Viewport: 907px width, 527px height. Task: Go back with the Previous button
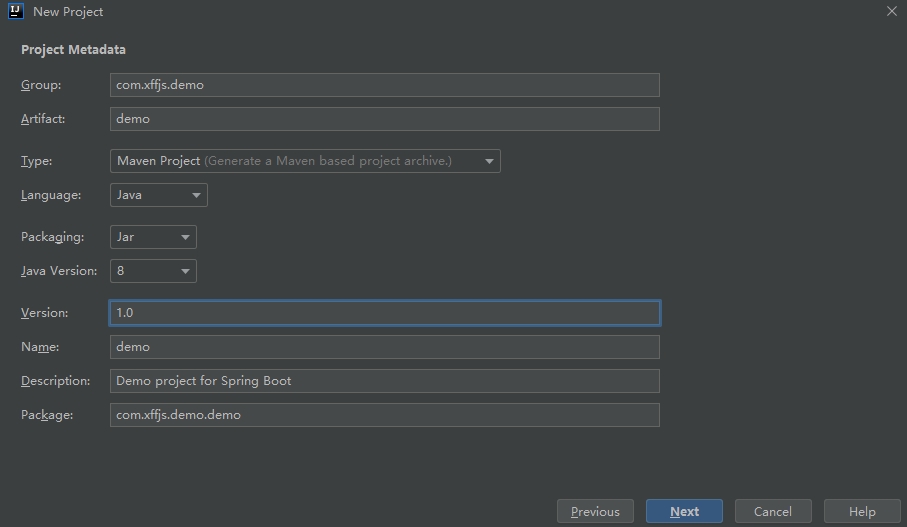[595, 512]
